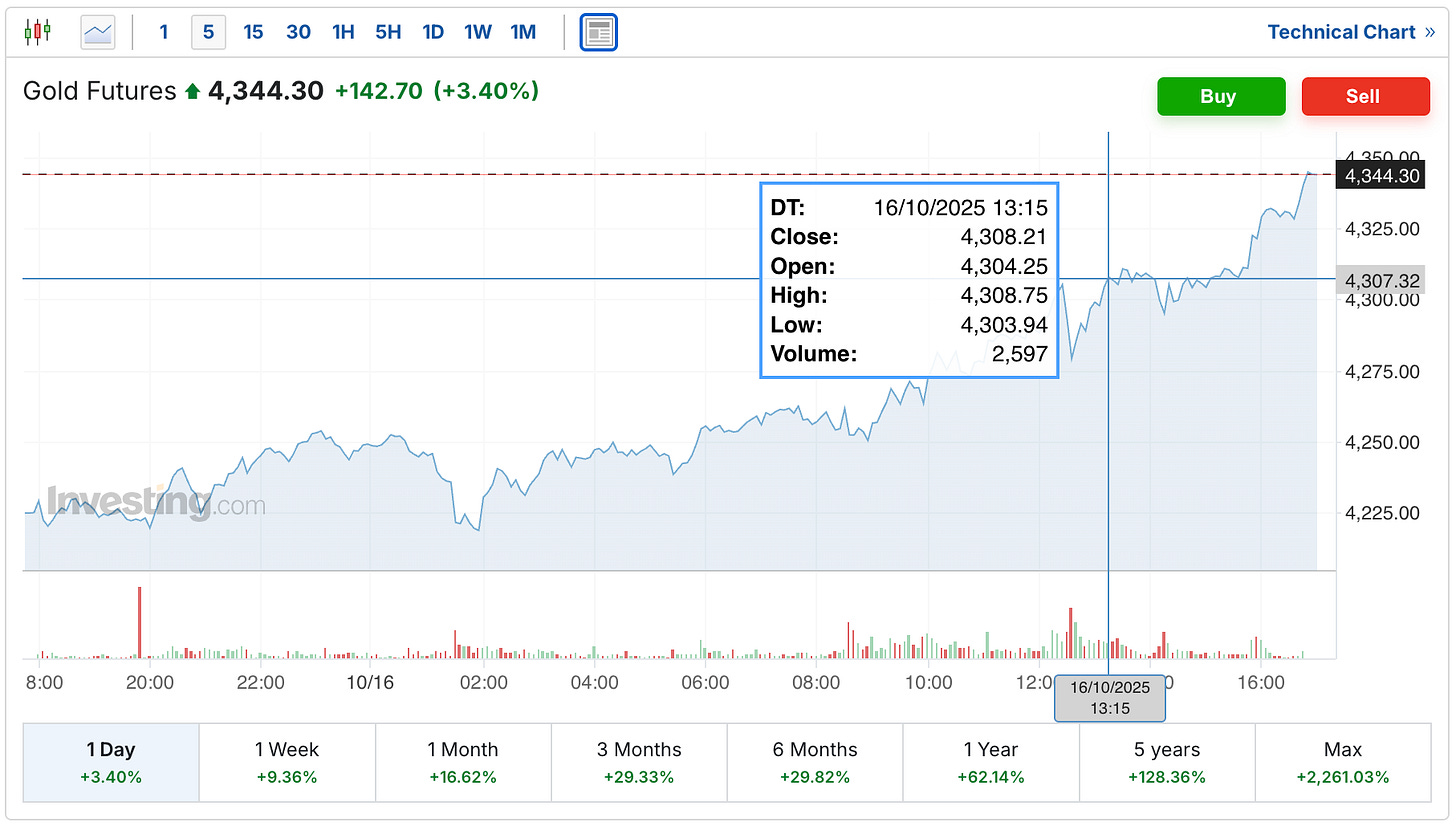Image resolution: width=1456 pixels, height=827 pixels.
Task: Click the 4,344.30 current price label
Action: pos(1382,175)
